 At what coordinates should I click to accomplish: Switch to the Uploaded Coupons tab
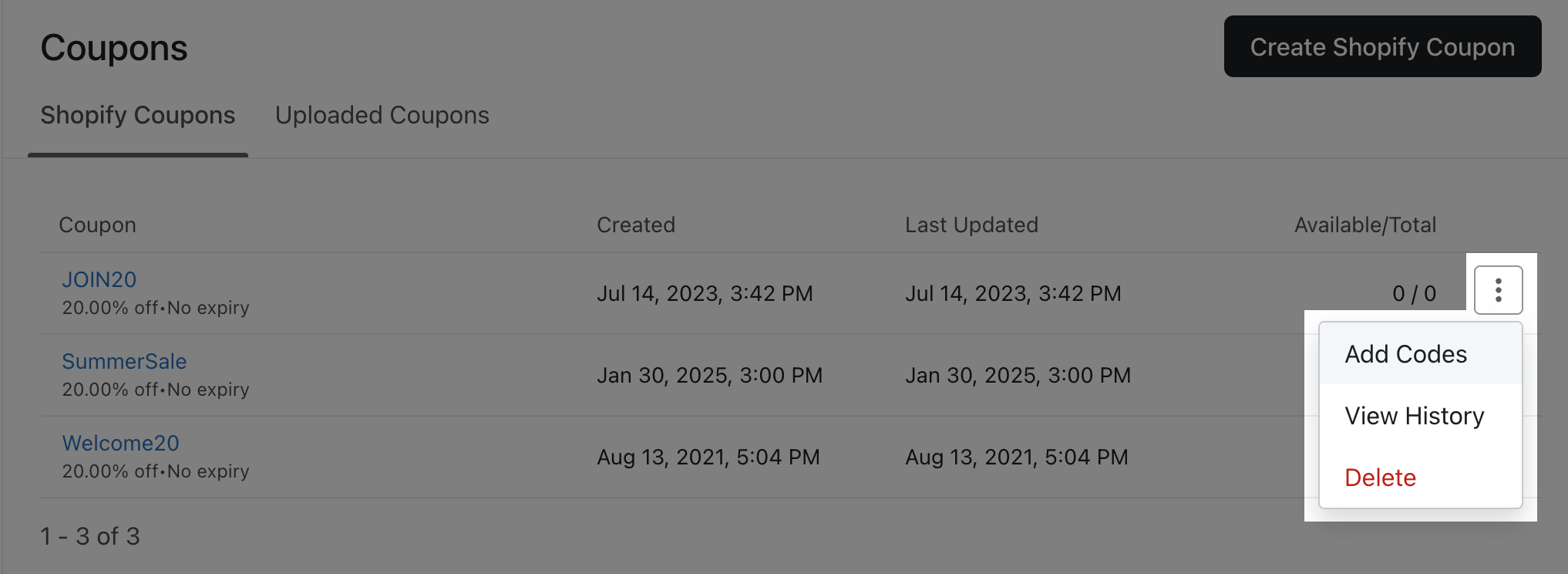pos(382,114)
